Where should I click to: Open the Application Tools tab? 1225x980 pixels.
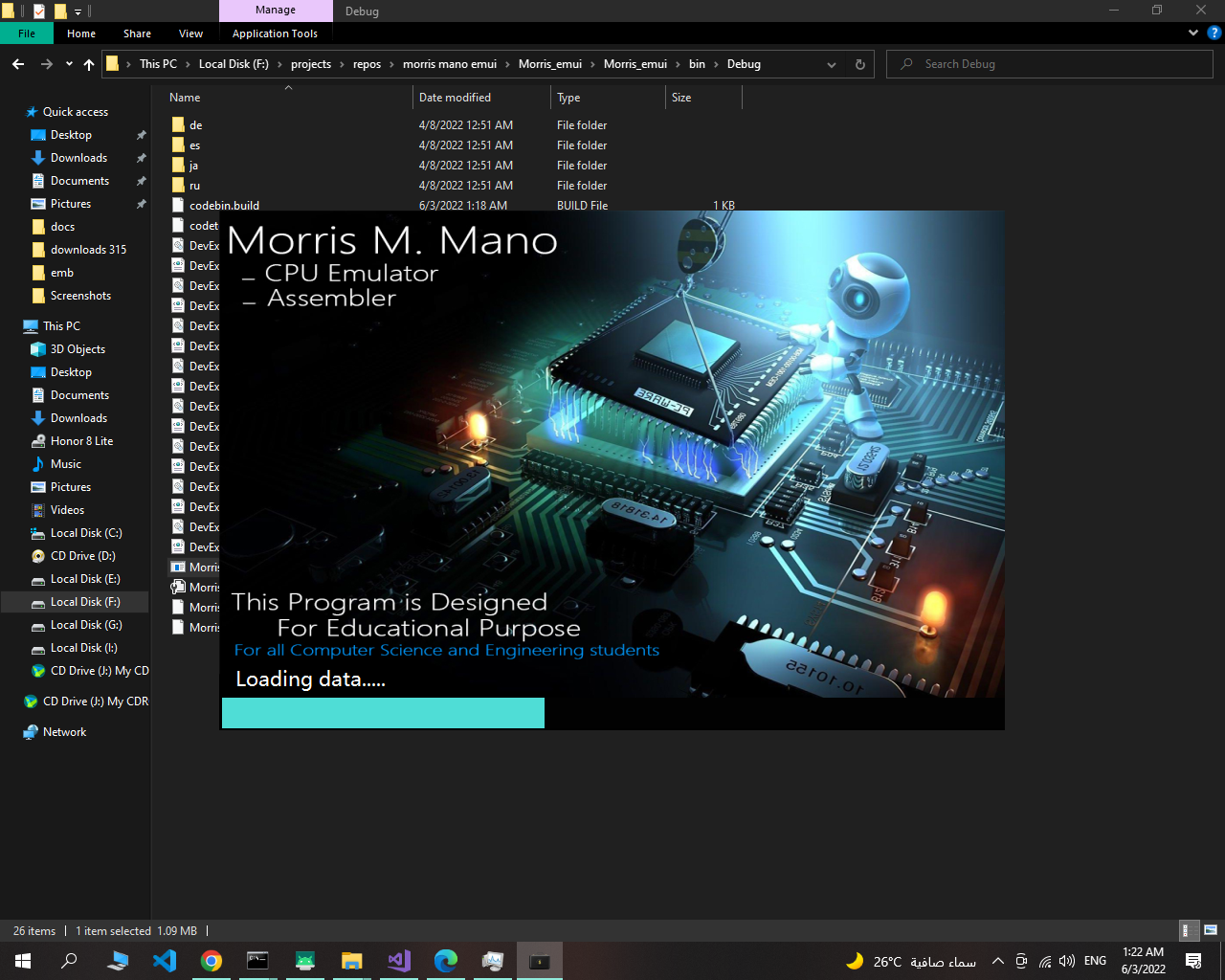276,33
